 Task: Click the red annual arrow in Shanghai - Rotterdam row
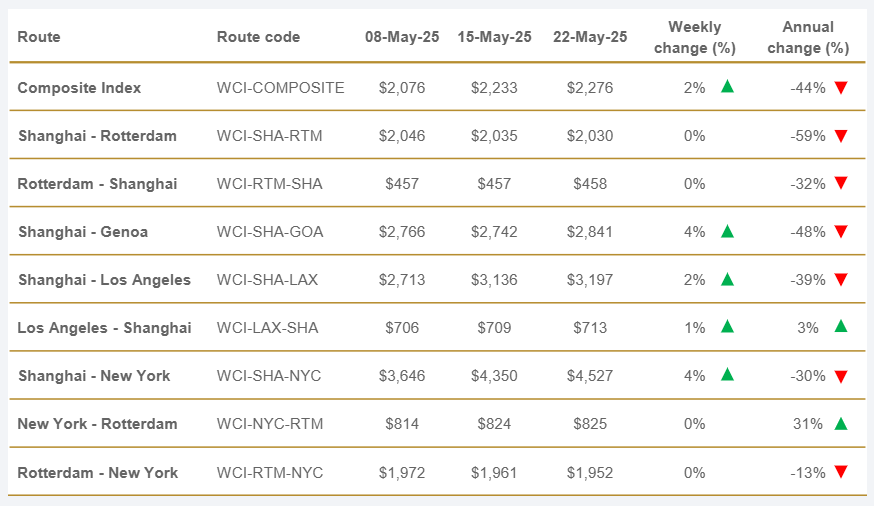coord(841,135)
